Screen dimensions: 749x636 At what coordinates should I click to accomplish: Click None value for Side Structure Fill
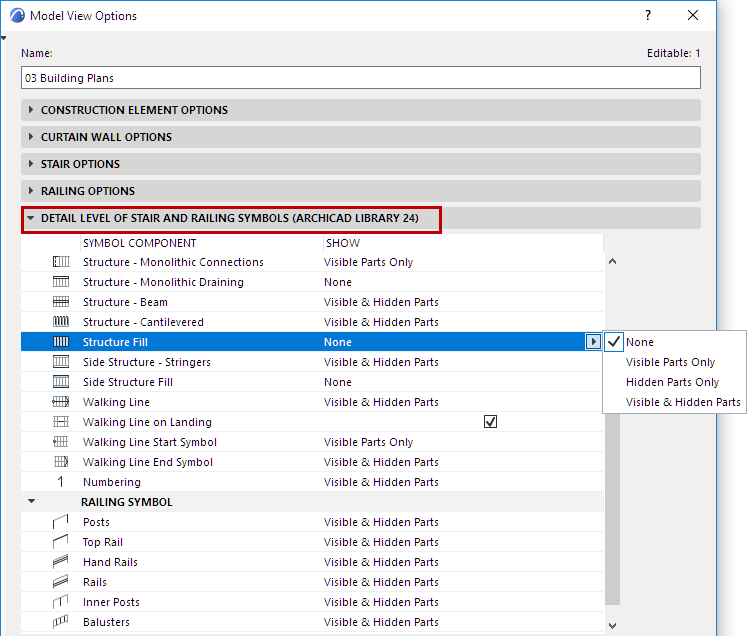(x=338, y=382)
